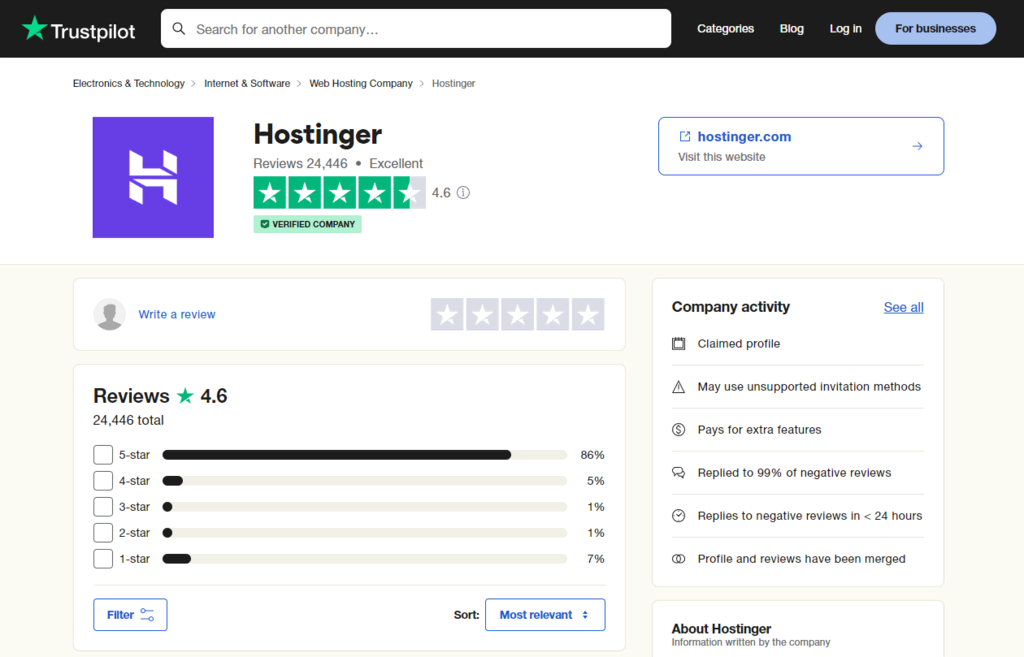
Task: Click the For businesses button
Action: pos(935,29)
